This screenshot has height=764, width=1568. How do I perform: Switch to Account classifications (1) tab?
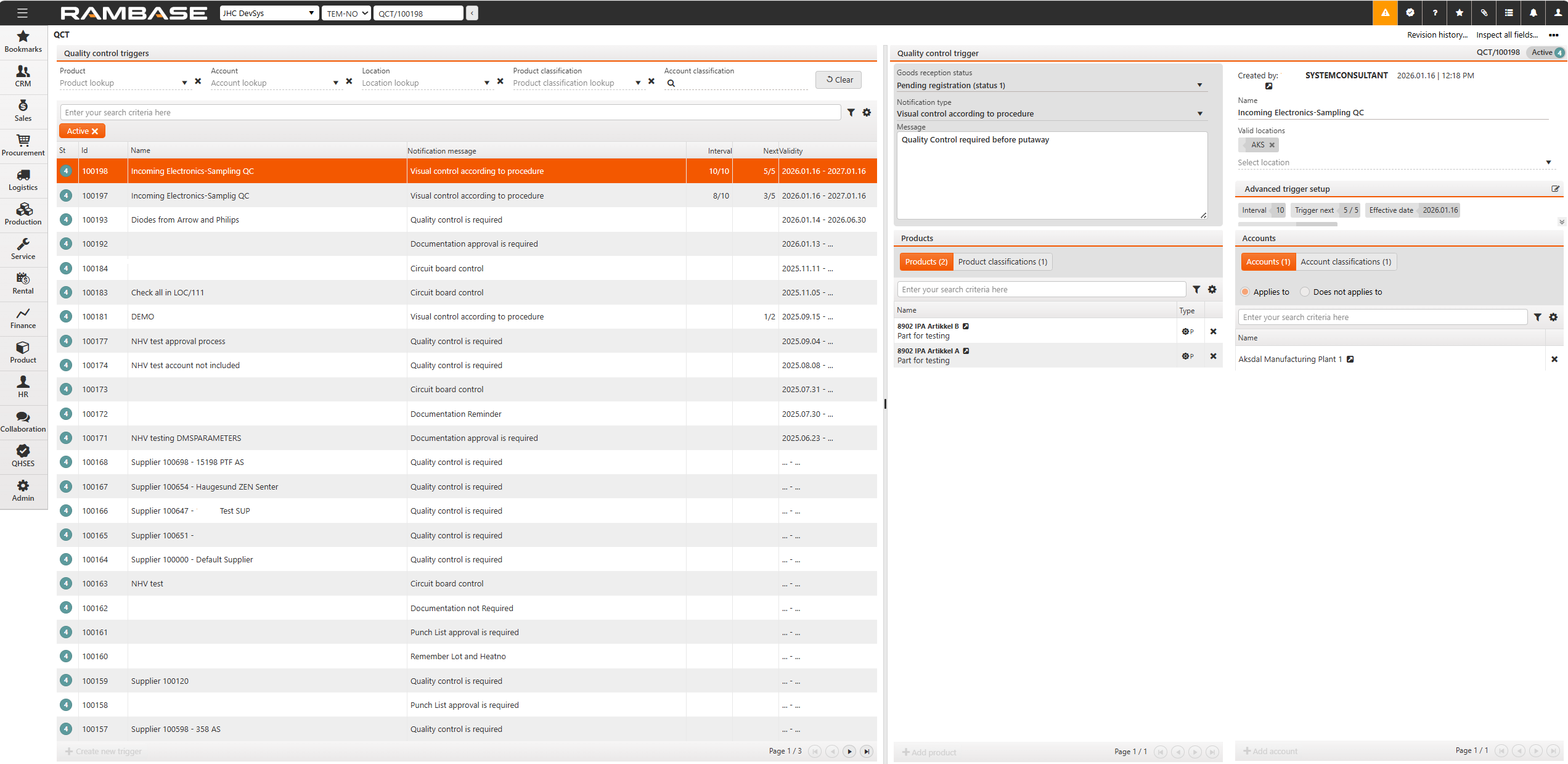click(1345, 262)
